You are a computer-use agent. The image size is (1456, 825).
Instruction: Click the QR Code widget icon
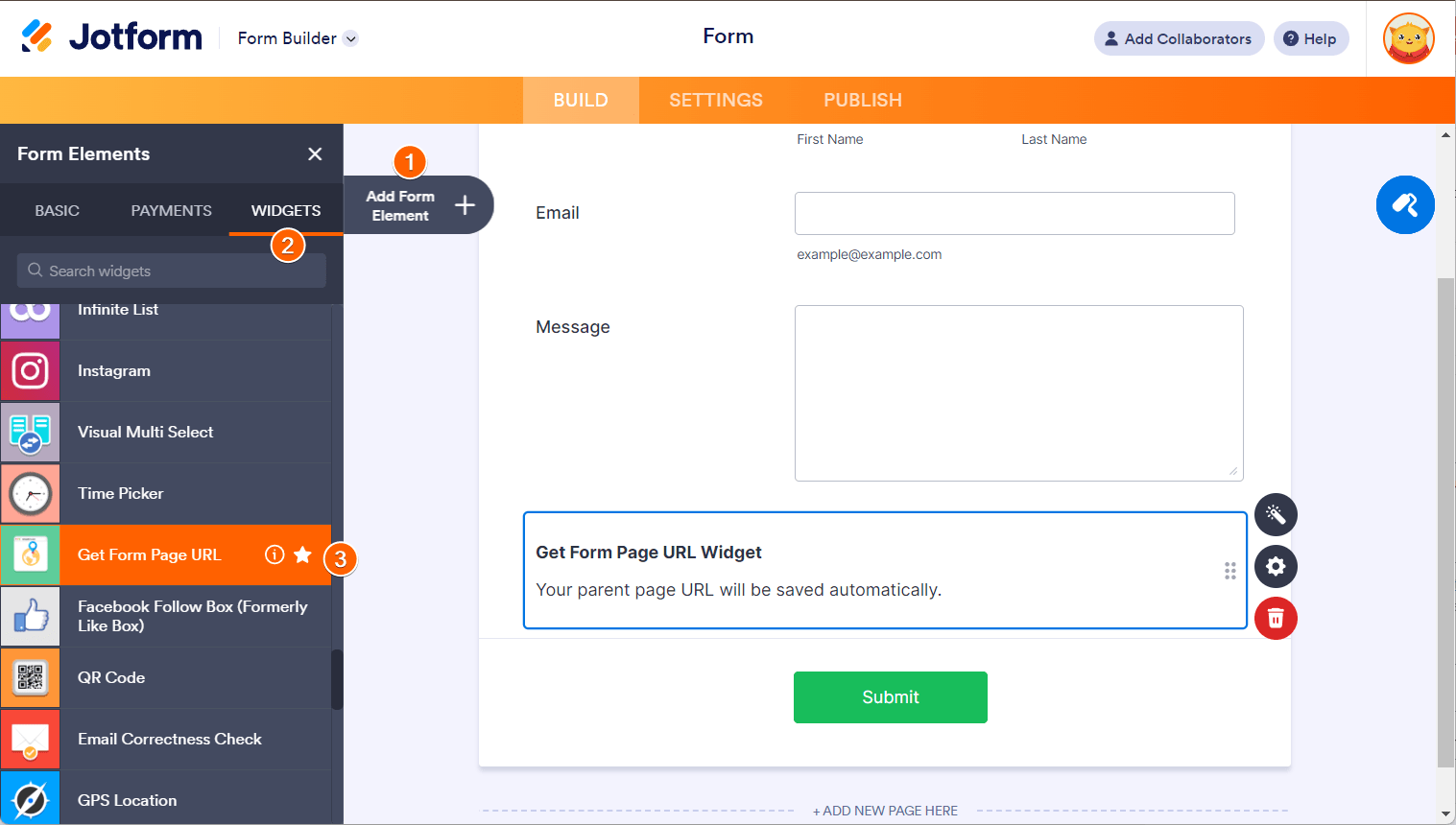[31, 678]
